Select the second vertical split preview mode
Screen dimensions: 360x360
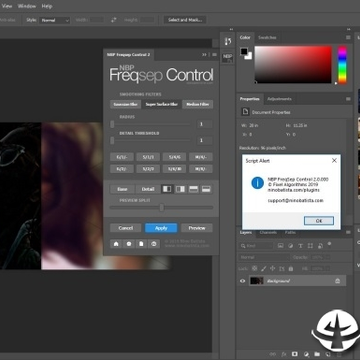180,189
